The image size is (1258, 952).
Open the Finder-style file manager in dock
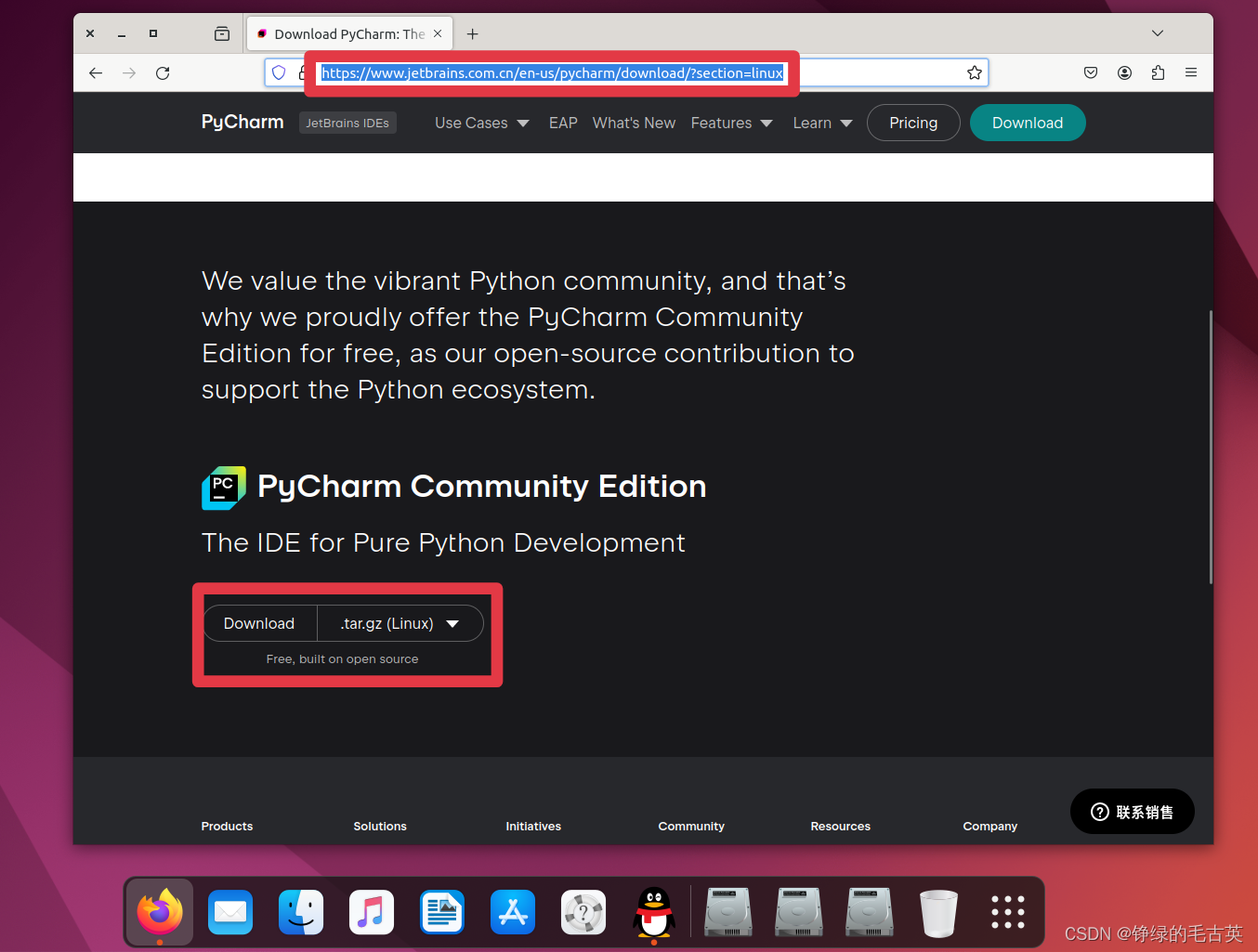[301, 912]
